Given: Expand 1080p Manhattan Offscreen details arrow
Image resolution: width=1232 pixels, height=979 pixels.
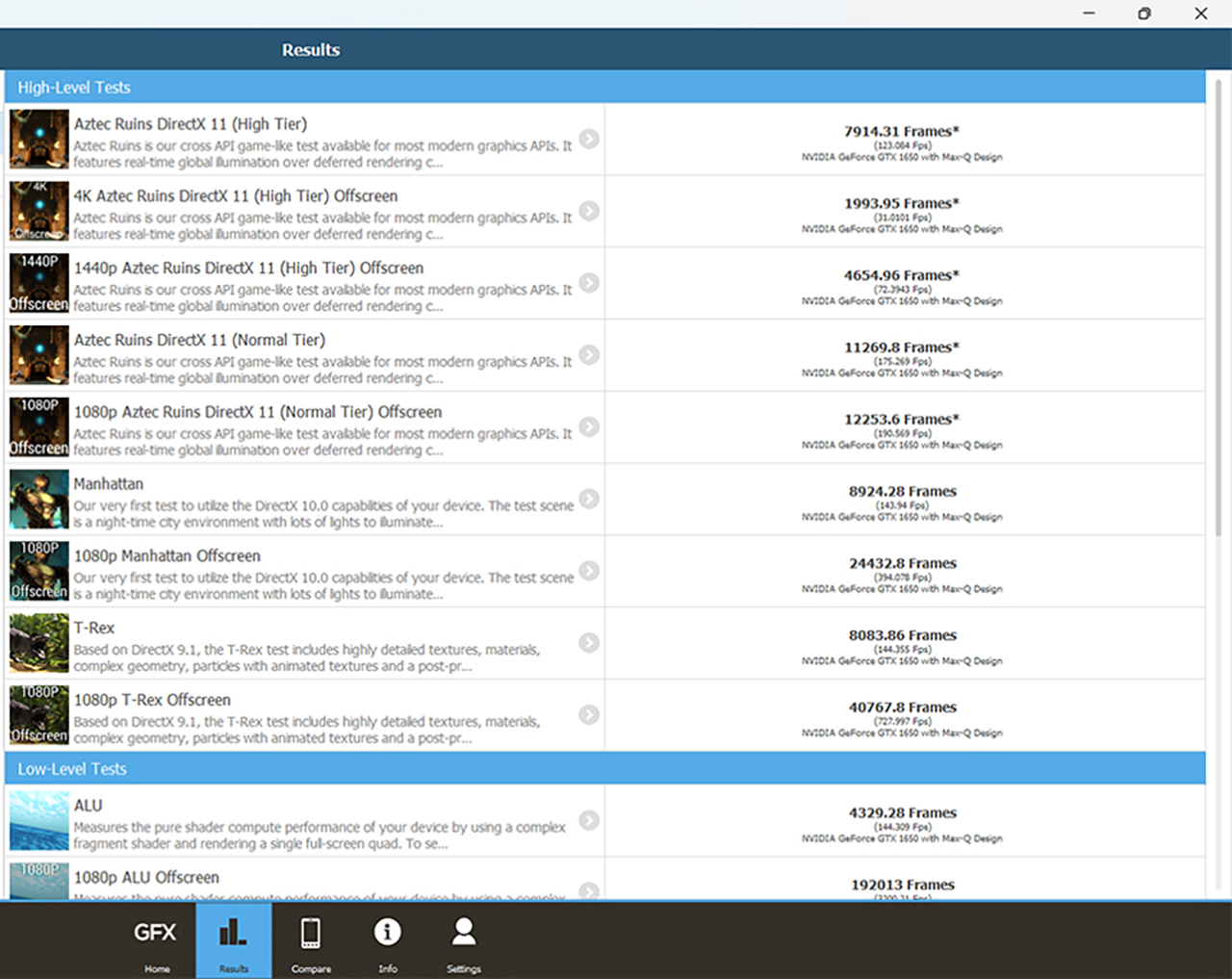Looking at the screenshot, I should coord(589,571).
